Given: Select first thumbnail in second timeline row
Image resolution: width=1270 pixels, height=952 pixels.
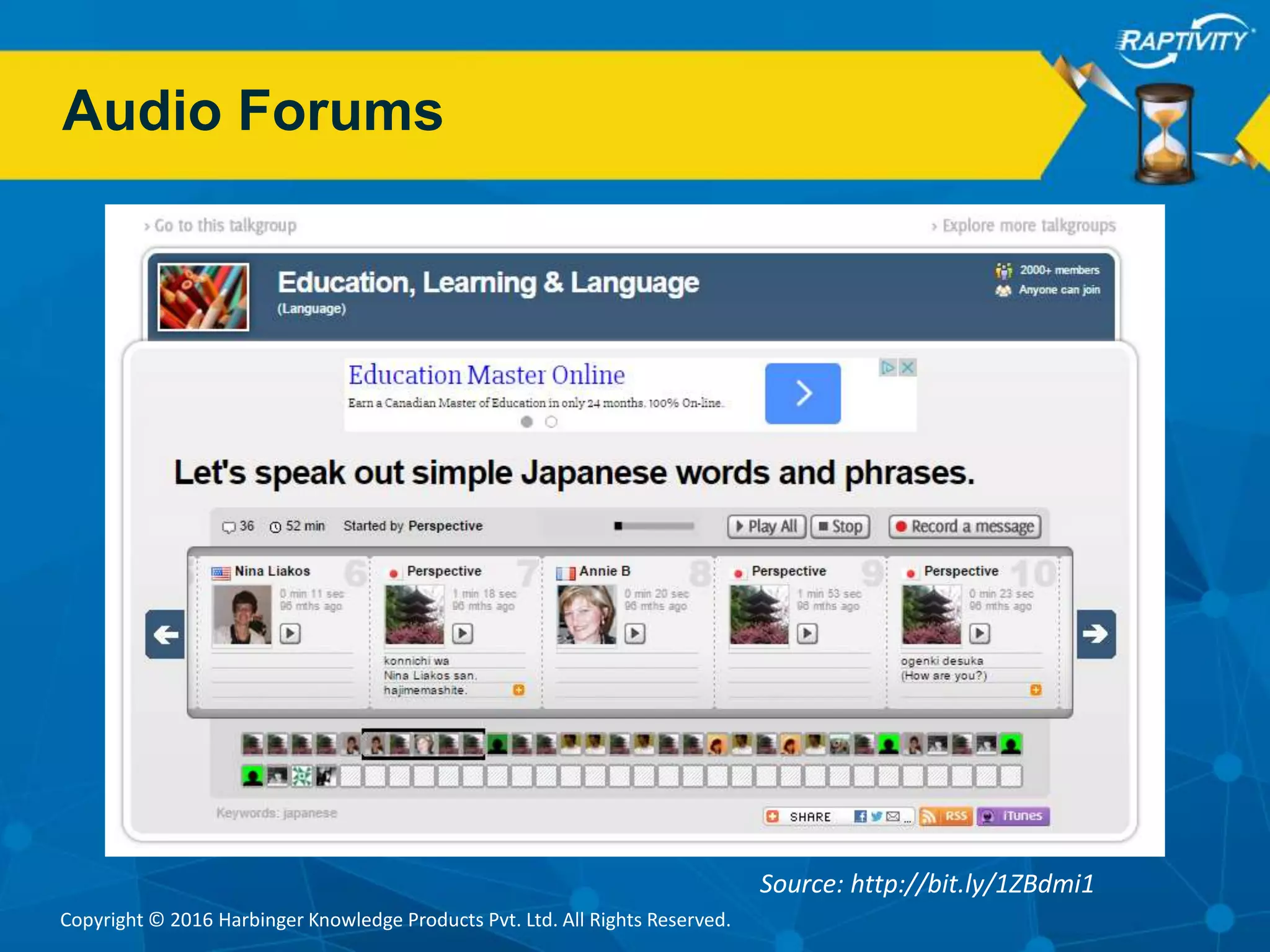Looking at the screenshot, I should pos(252,776).
